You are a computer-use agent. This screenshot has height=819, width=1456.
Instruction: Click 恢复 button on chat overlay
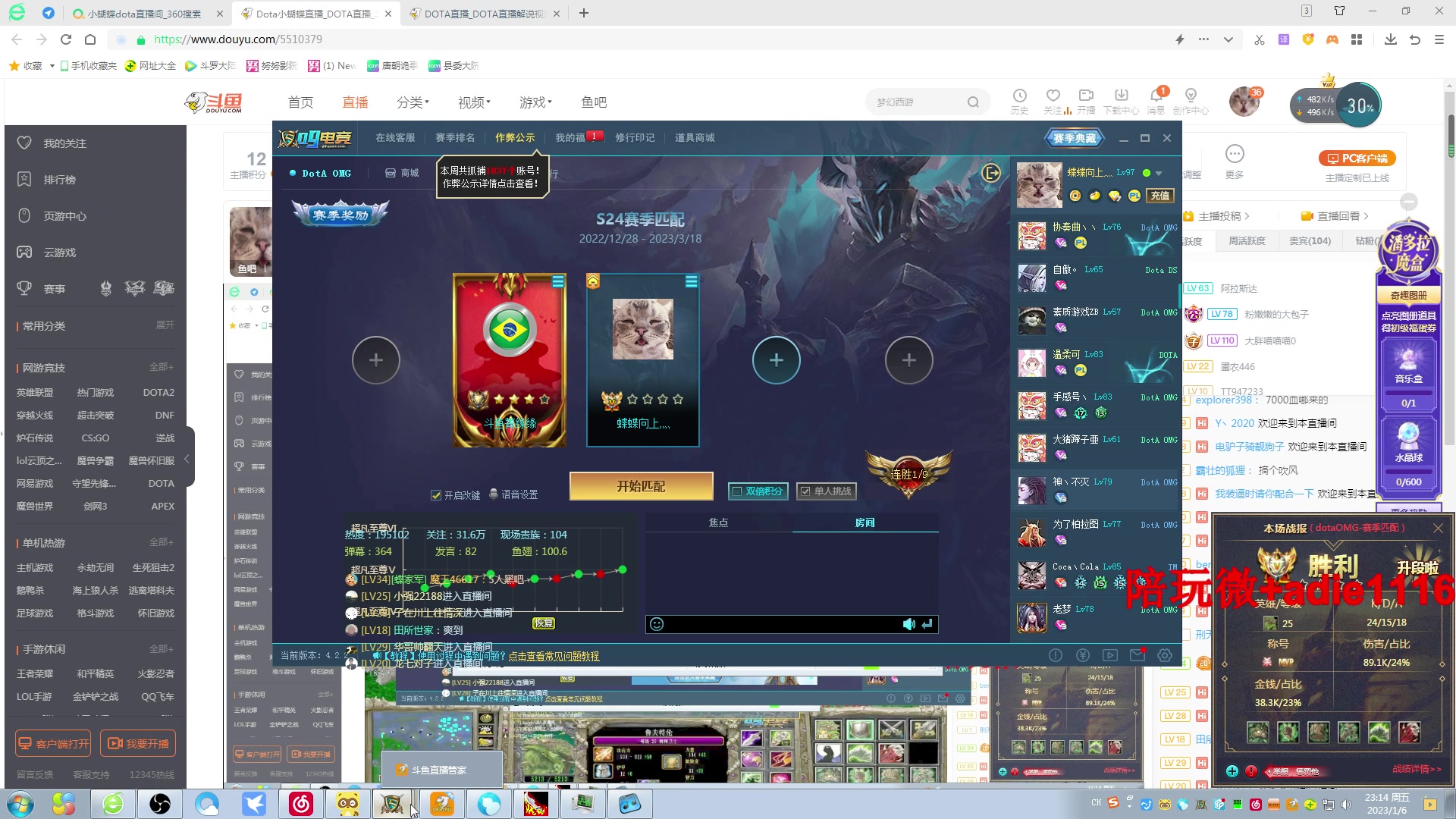(x=544, y=623)
